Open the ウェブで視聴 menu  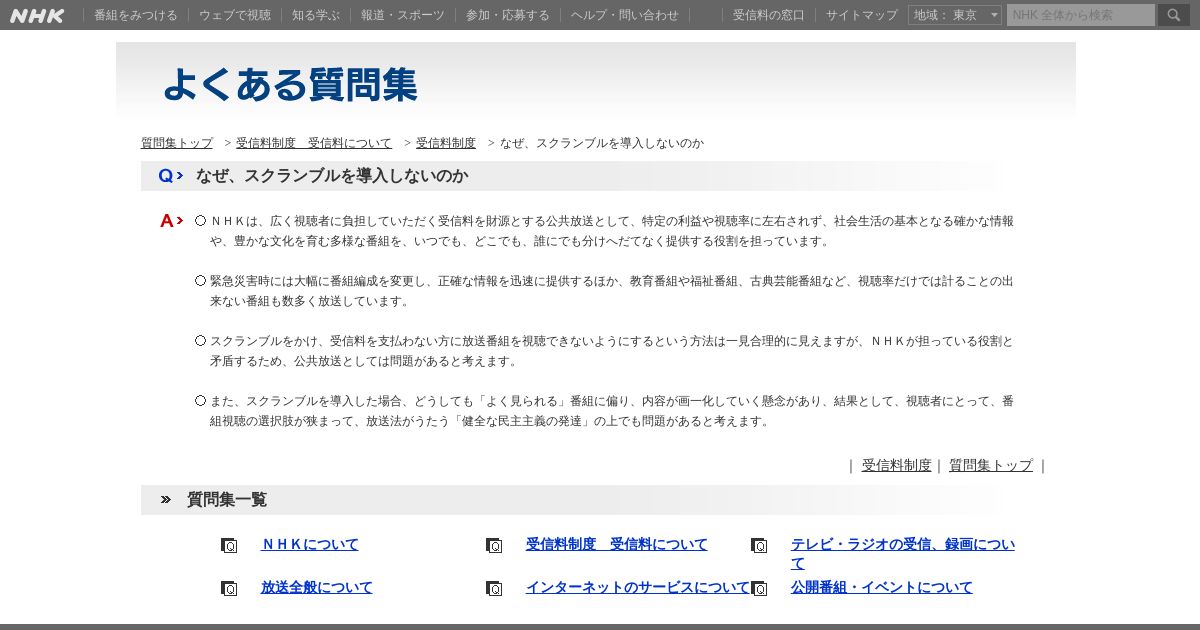click(235, 15)
